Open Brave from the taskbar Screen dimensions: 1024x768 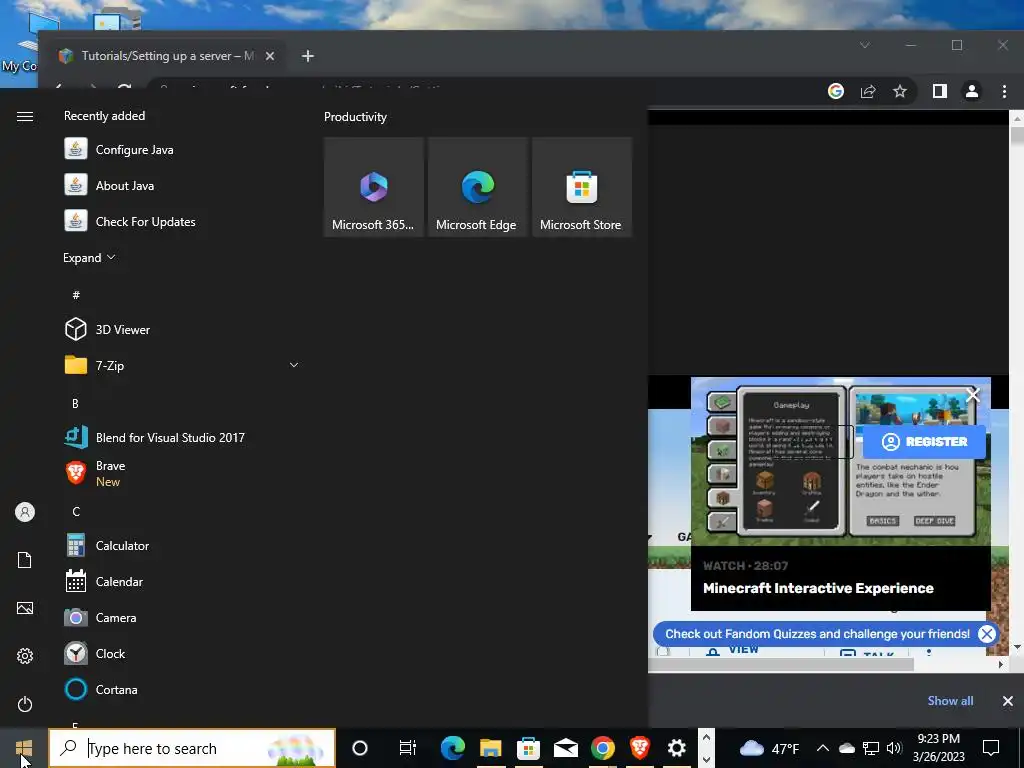(x=640, y=748)
